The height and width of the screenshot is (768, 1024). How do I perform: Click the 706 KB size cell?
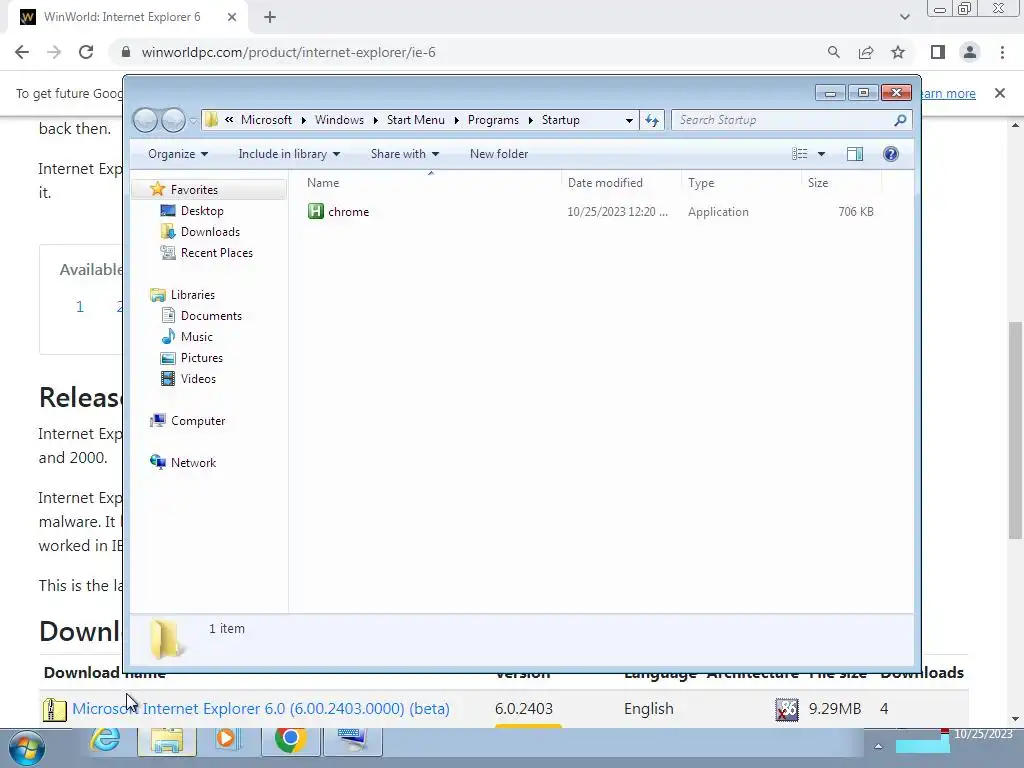[856, 212]
